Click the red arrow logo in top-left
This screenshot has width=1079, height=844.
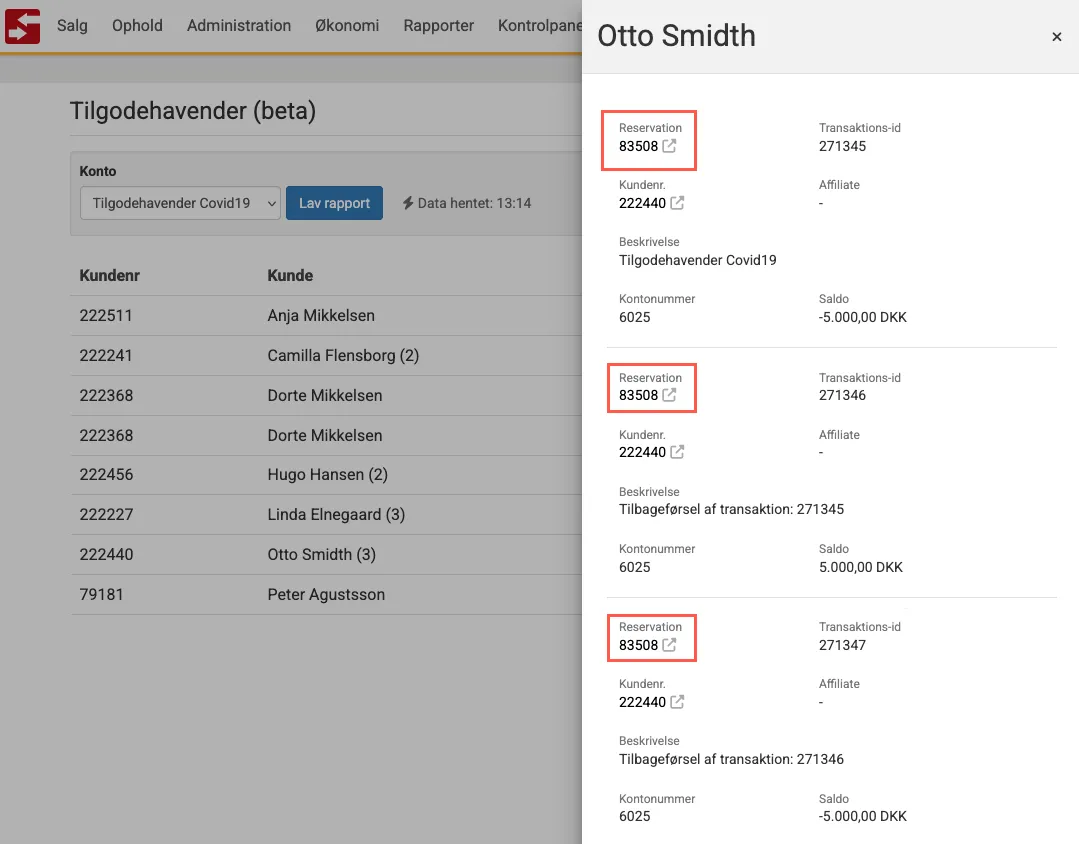point(22,26)
